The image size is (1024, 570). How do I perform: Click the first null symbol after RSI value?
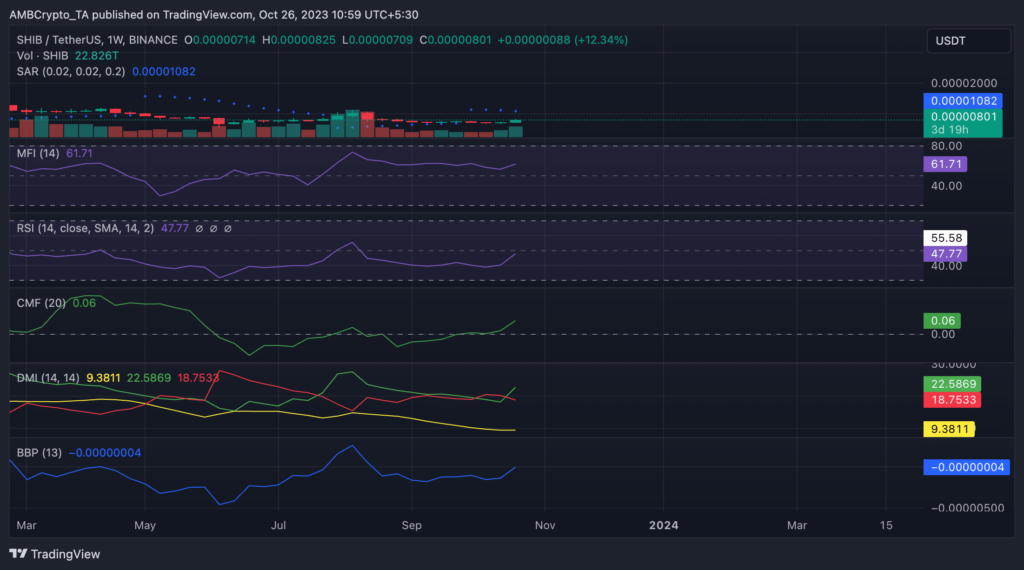pos(200,228)
